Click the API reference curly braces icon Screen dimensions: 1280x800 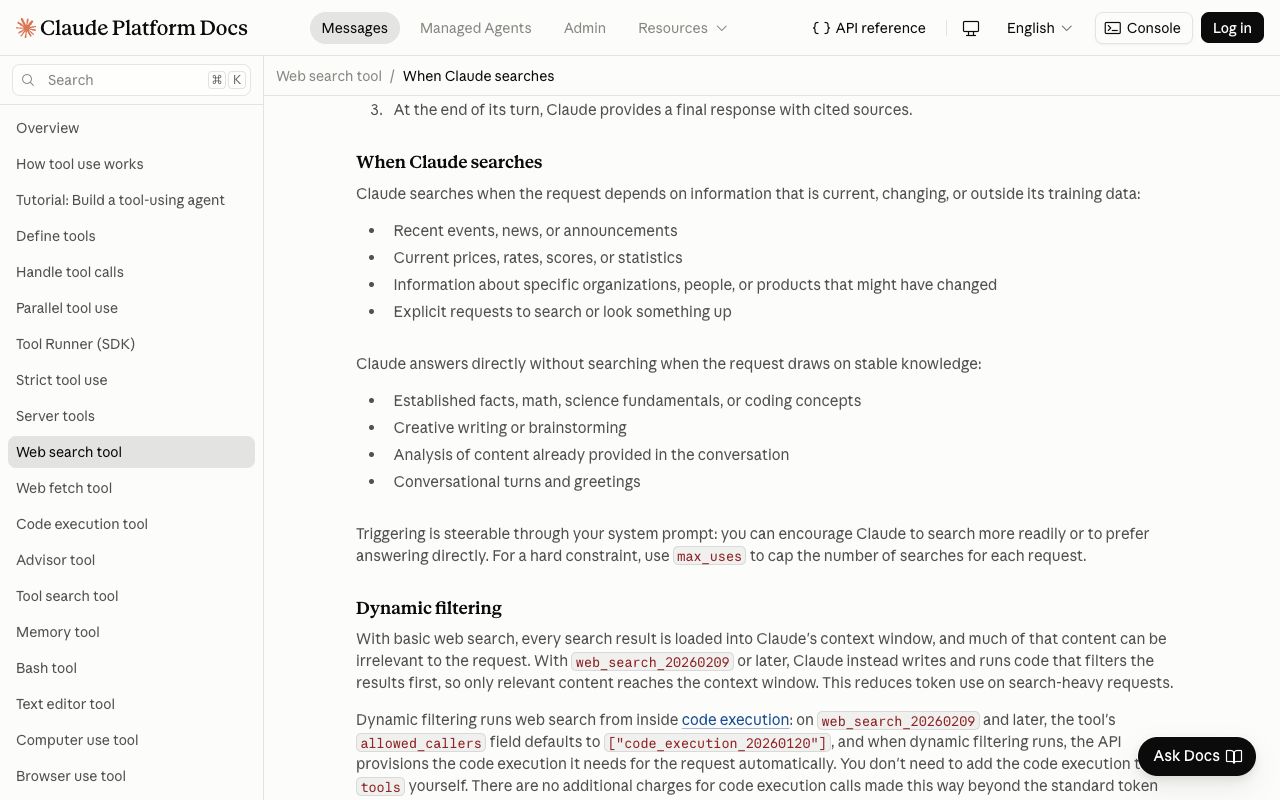pos(821,28)
